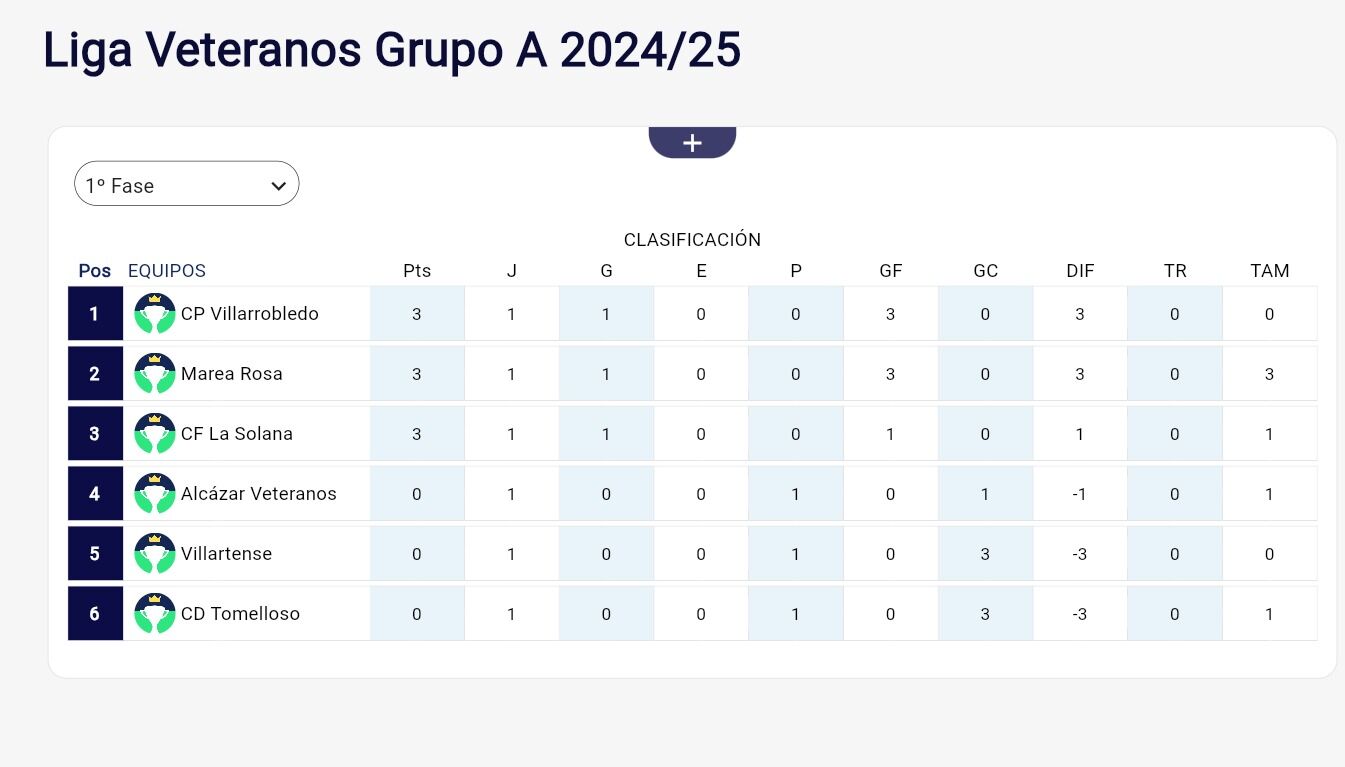Click the Villartense team name
The height and width of the screenshot is (767, 1345).
[x=226, y=554]
